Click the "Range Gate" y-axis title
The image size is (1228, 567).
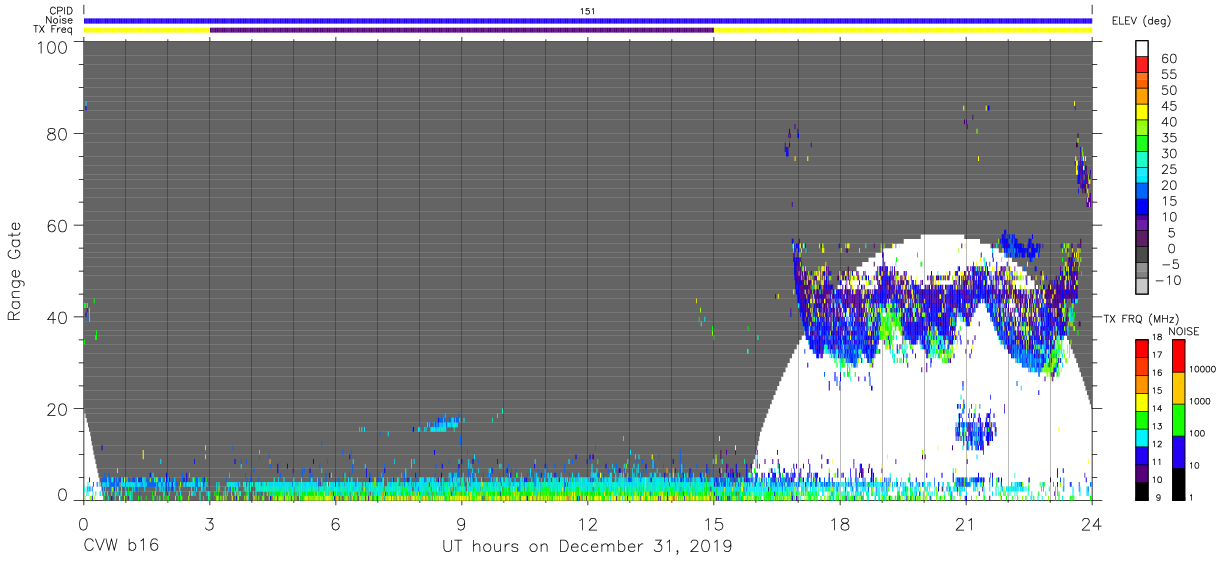[x=16, y=271]
